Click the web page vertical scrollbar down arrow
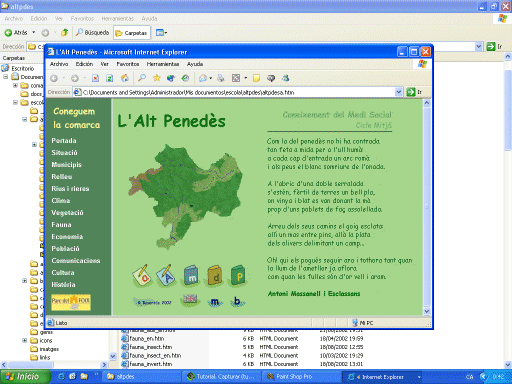The width and height of the screenshot is (512, 384). (427, 311)
